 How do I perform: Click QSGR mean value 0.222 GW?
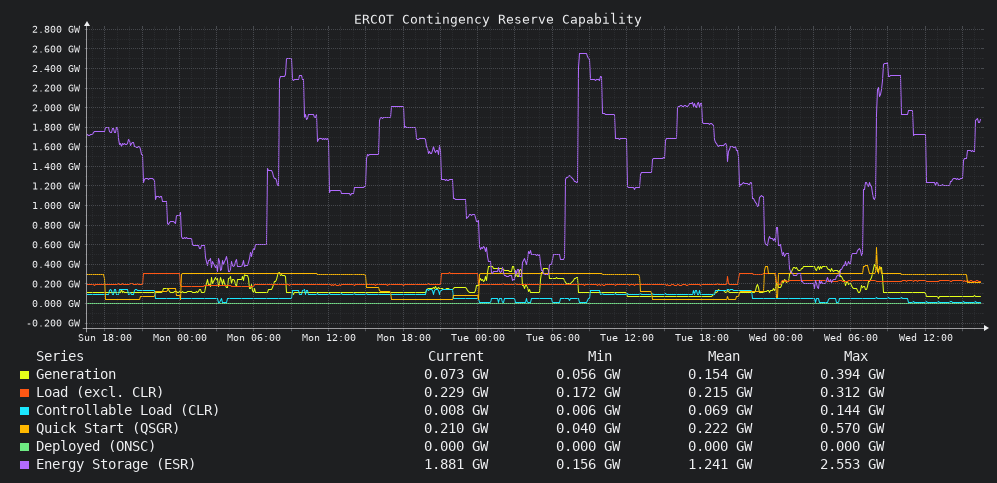pos(720,428)
